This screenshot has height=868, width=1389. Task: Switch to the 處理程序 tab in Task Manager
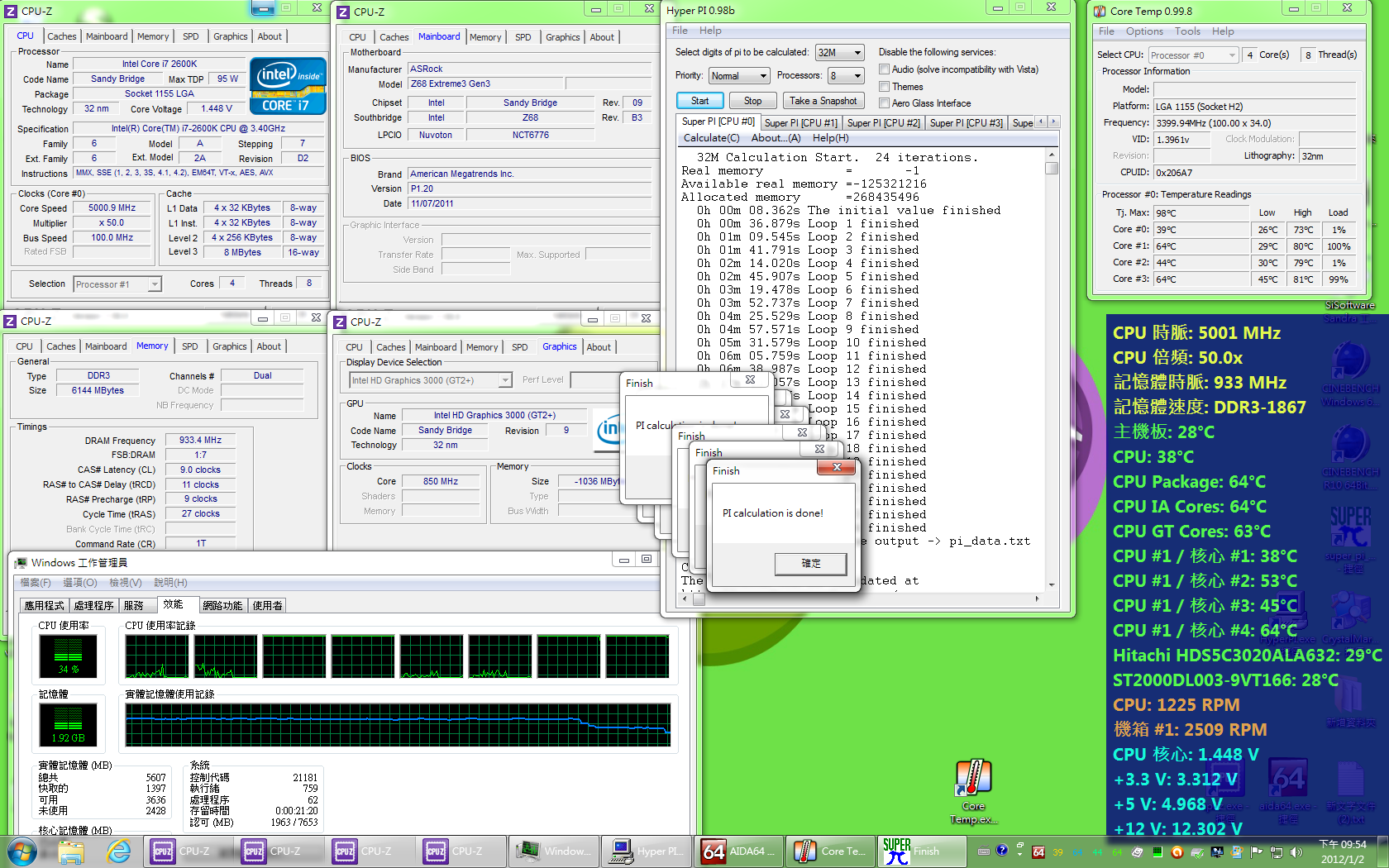[x=93, y=606]
